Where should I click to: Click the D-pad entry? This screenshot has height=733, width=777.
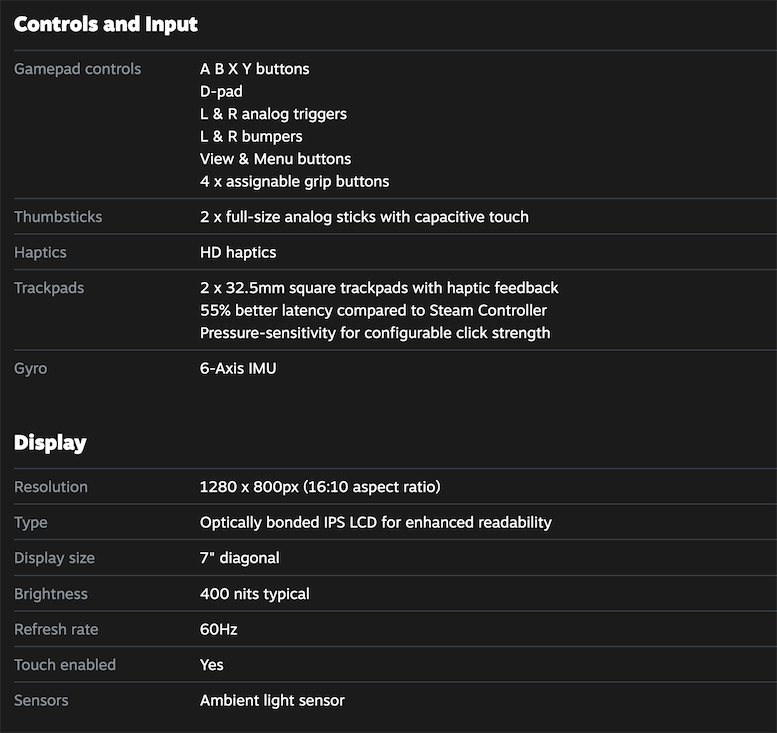221,92
